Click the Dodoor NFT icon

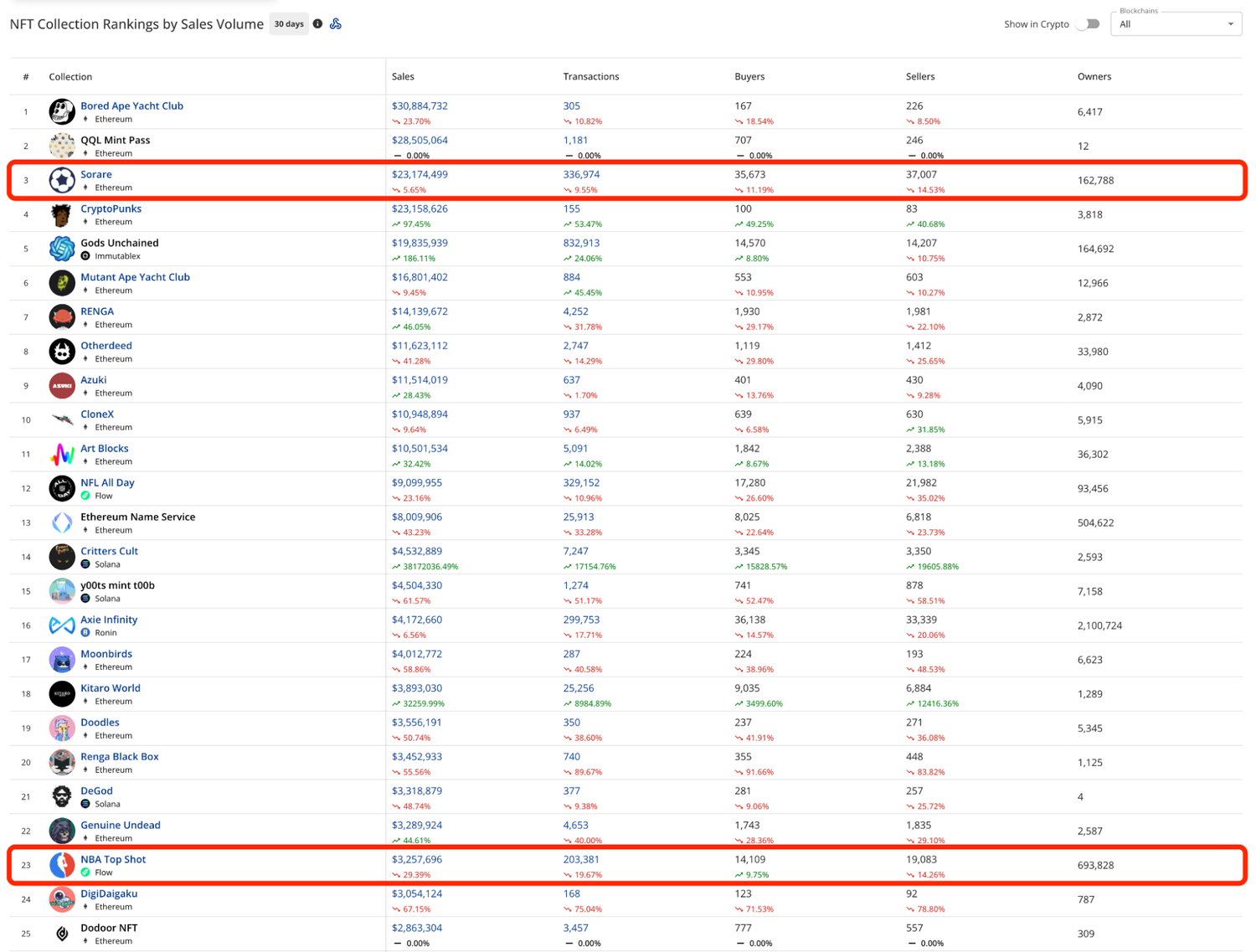62,934
